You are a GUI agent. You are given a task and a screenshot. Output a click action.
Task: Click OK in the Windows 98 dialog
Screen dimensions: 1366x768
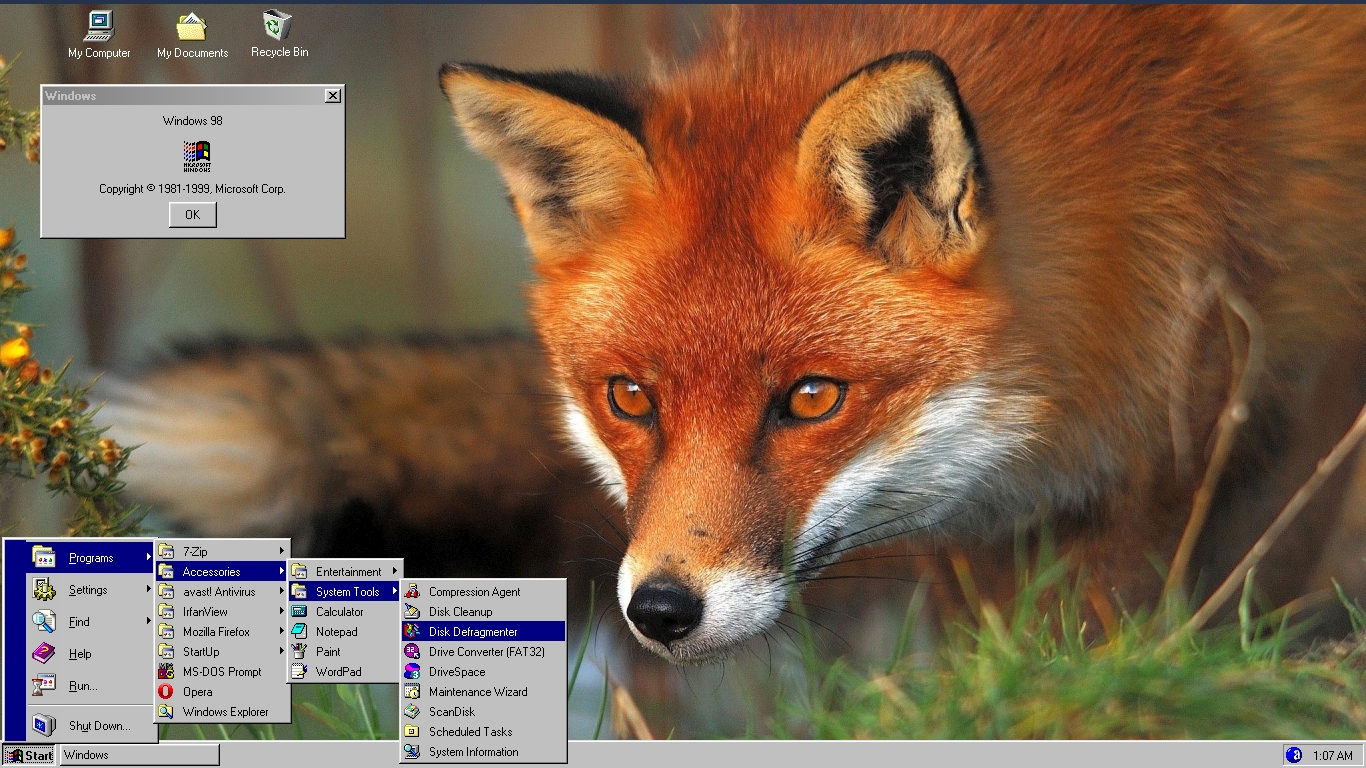(192, 215)
